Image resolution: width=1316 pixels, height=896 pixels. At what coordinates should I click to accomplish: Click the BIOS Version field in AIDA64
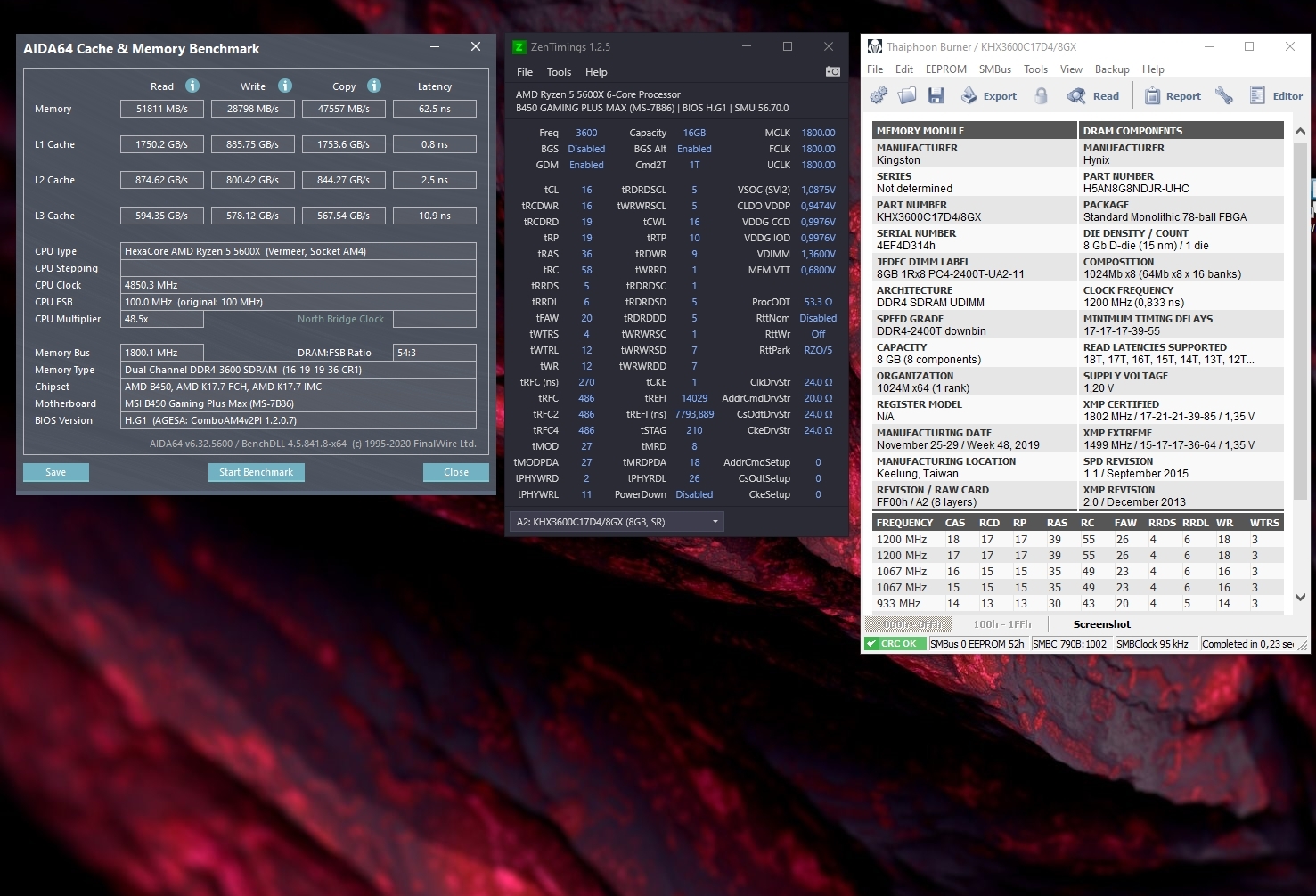point(298,420)
